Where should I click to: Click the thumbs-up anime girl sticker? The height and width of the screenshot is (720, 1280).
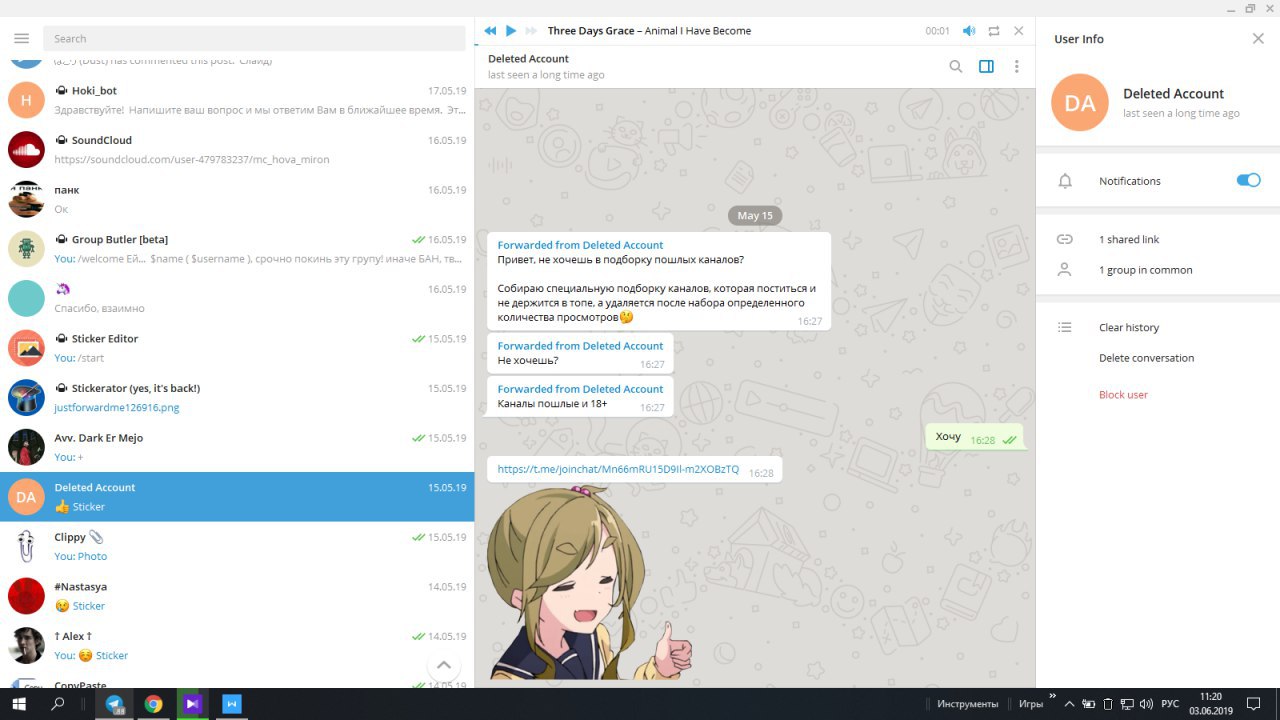[x=590, y=583]
